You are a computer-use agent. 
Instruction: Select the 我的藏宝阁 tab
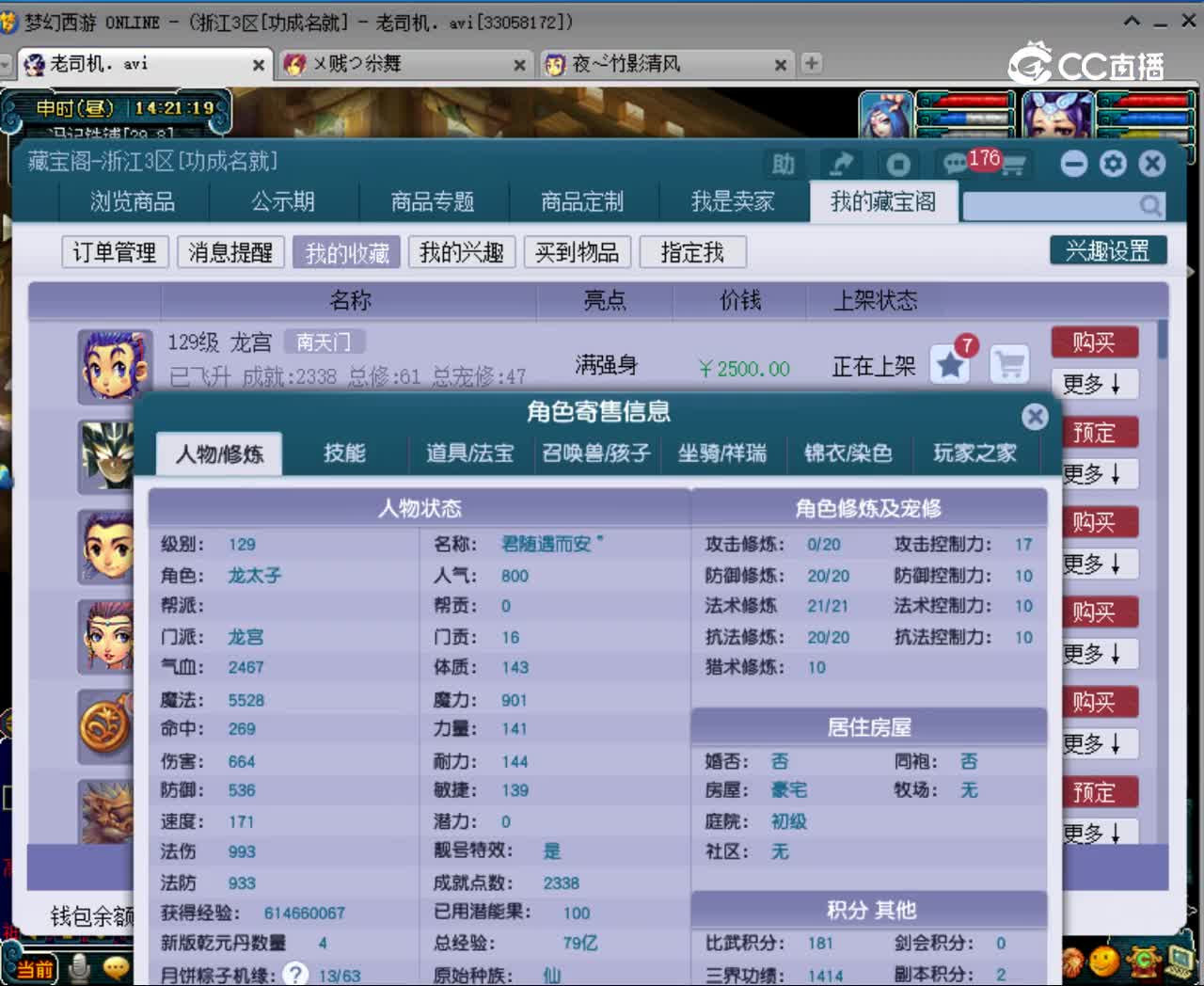click(883, 201)
